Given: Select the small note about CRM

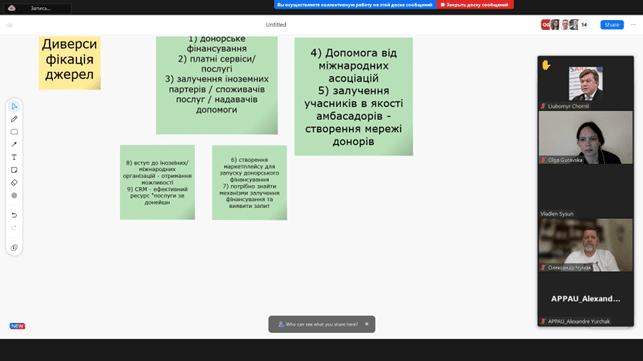Looking at the screenshot, I should [157, 182].
